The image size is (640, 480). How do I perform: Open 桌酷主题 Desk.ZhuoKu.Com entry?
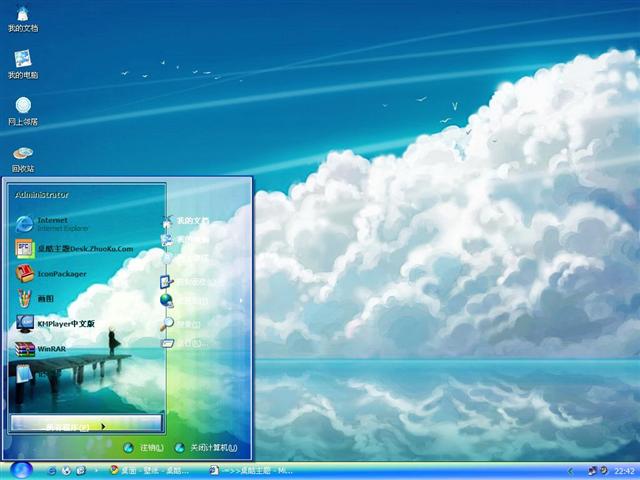point(74,249)
